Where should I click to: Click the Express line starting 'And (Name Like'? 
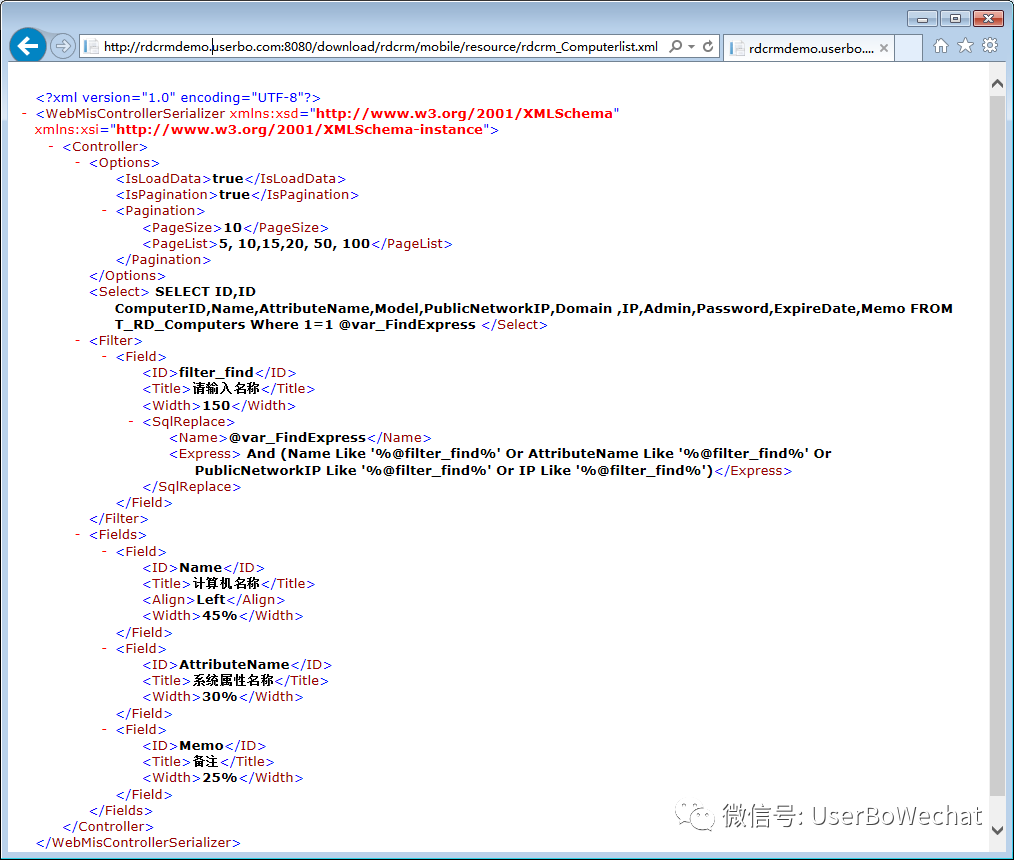click(x=539, y=454)
